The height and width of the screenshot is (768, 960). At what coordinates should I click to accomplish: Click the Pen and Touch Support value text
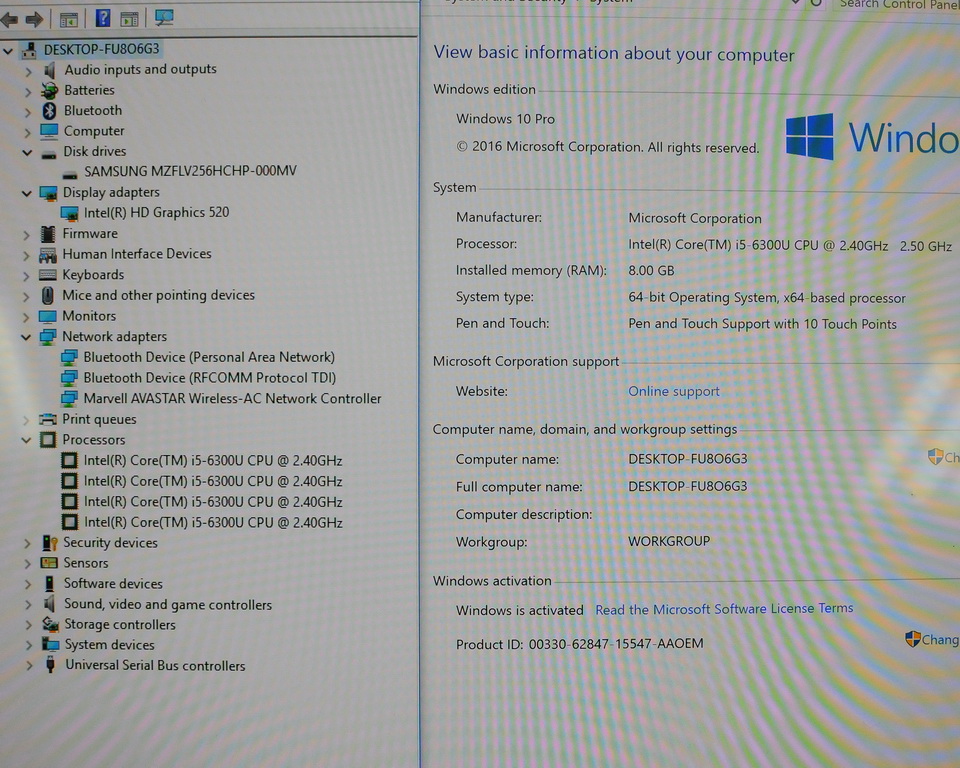click(762, 324)
